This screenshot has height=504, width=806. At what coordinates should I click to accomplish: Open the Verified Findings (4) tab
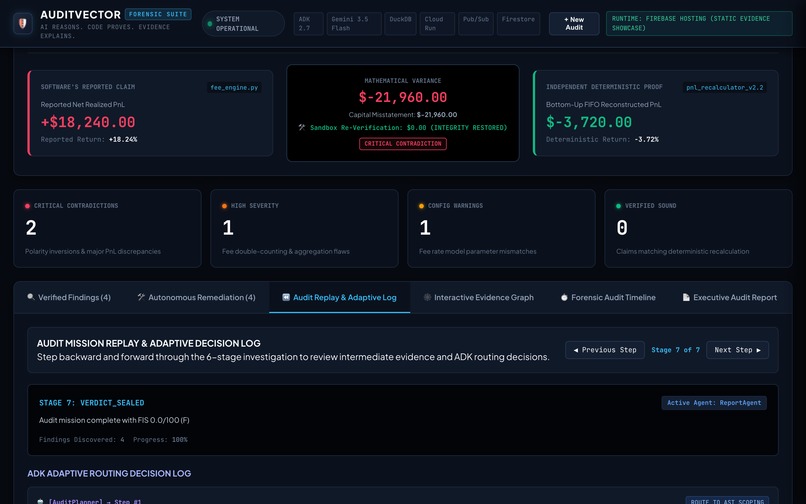69,297
